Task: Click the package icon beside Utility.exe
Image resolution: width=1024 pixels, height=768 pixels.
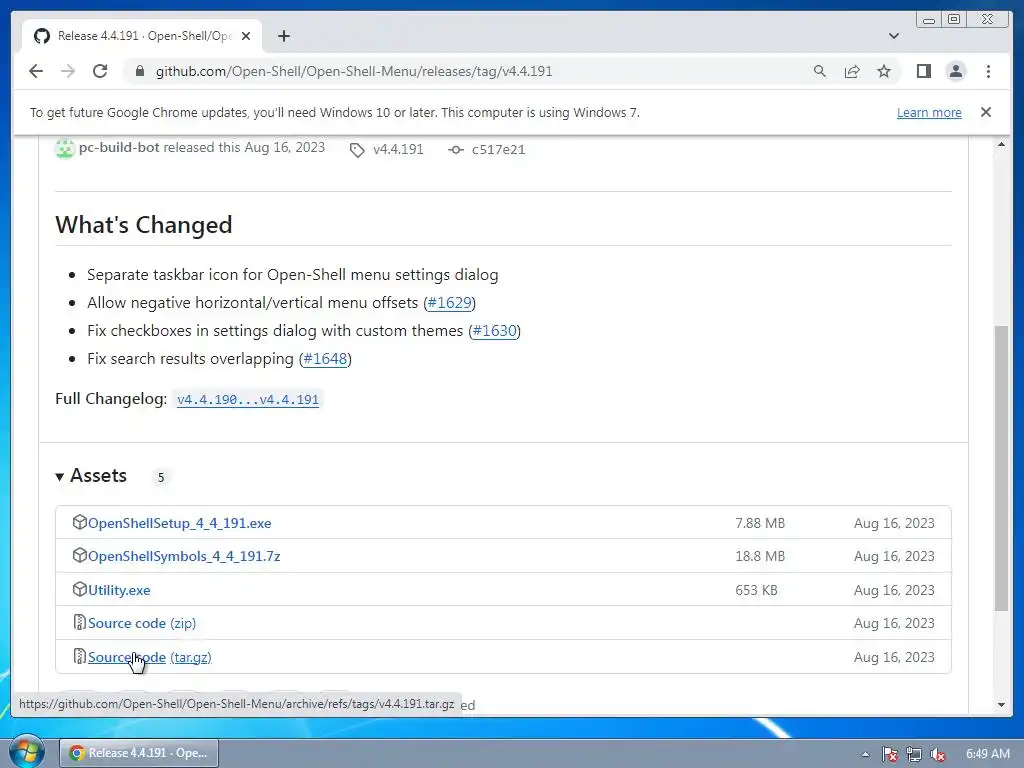Action: (x=80, y=590)
